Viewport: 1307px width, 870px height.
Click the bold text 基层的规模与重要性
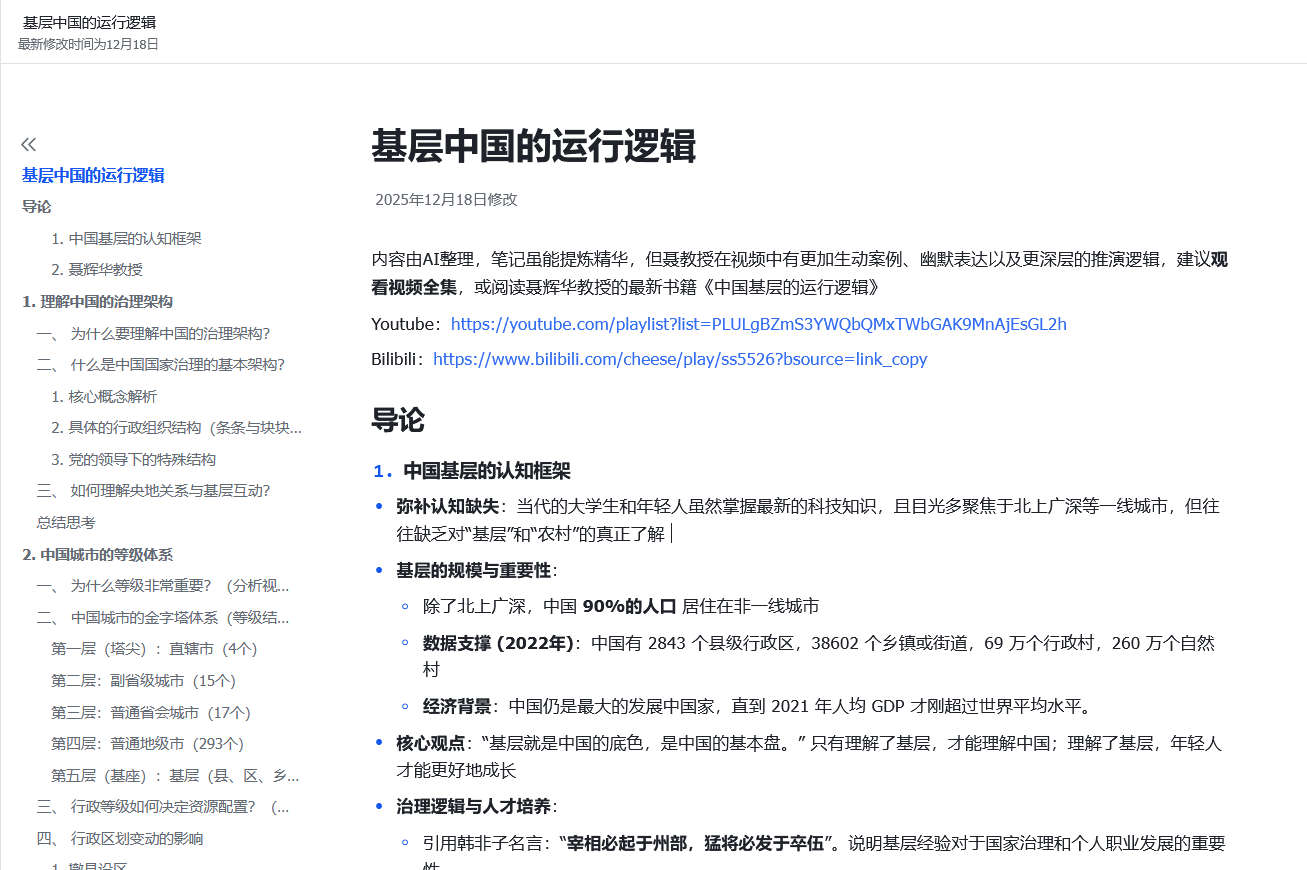coord(473,570)
